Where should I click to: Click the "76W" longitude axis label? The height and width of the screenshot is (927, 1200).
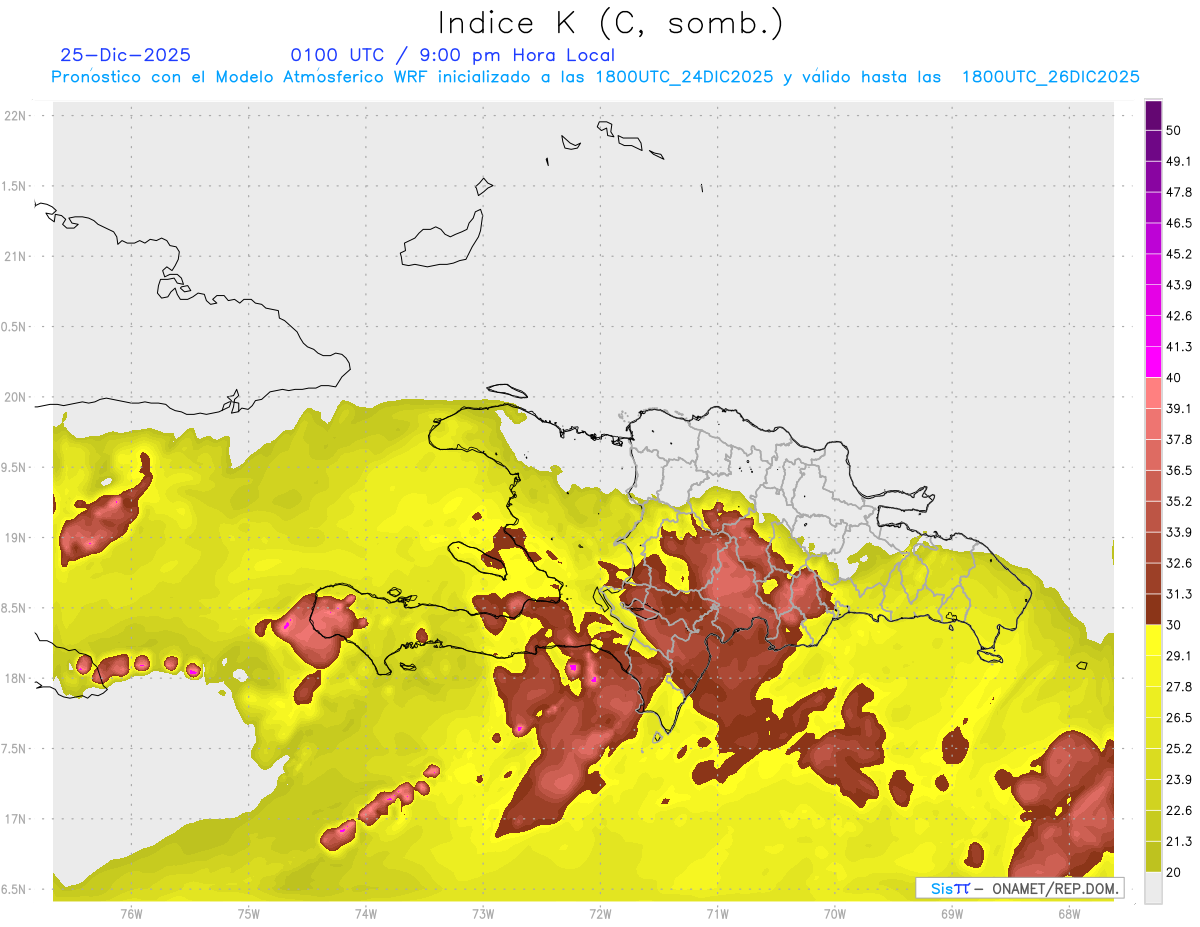coord(131,913)
